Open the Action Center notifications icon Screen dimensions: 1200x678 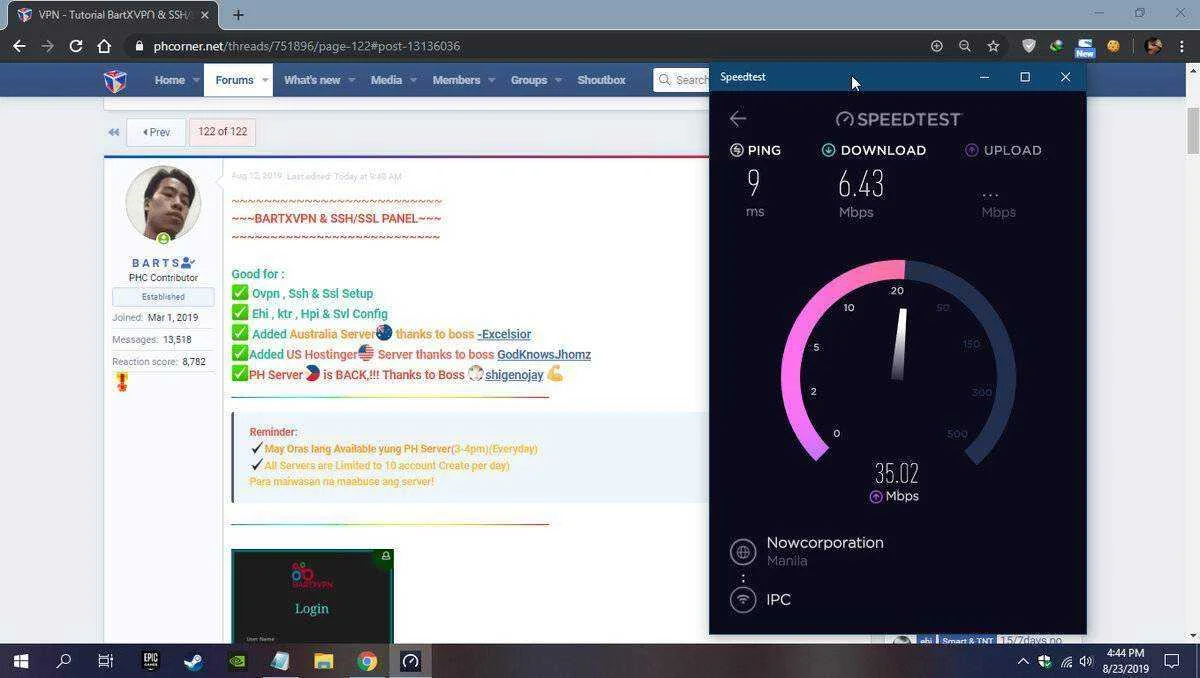click(1172, 661)
